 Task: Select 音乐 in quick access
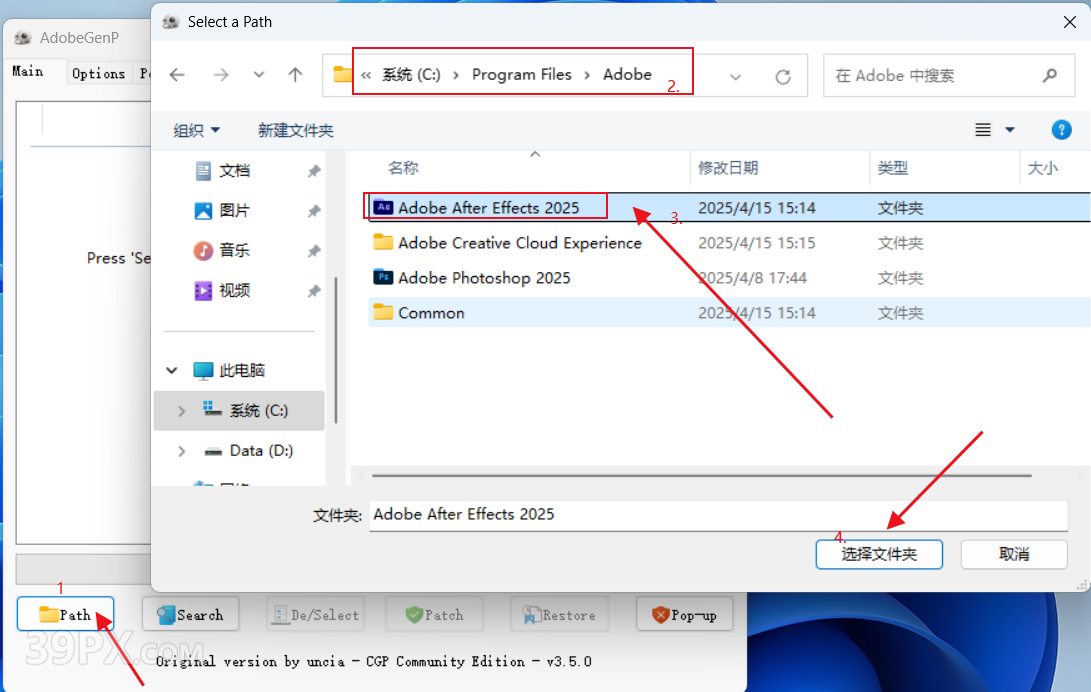point(234,250)
